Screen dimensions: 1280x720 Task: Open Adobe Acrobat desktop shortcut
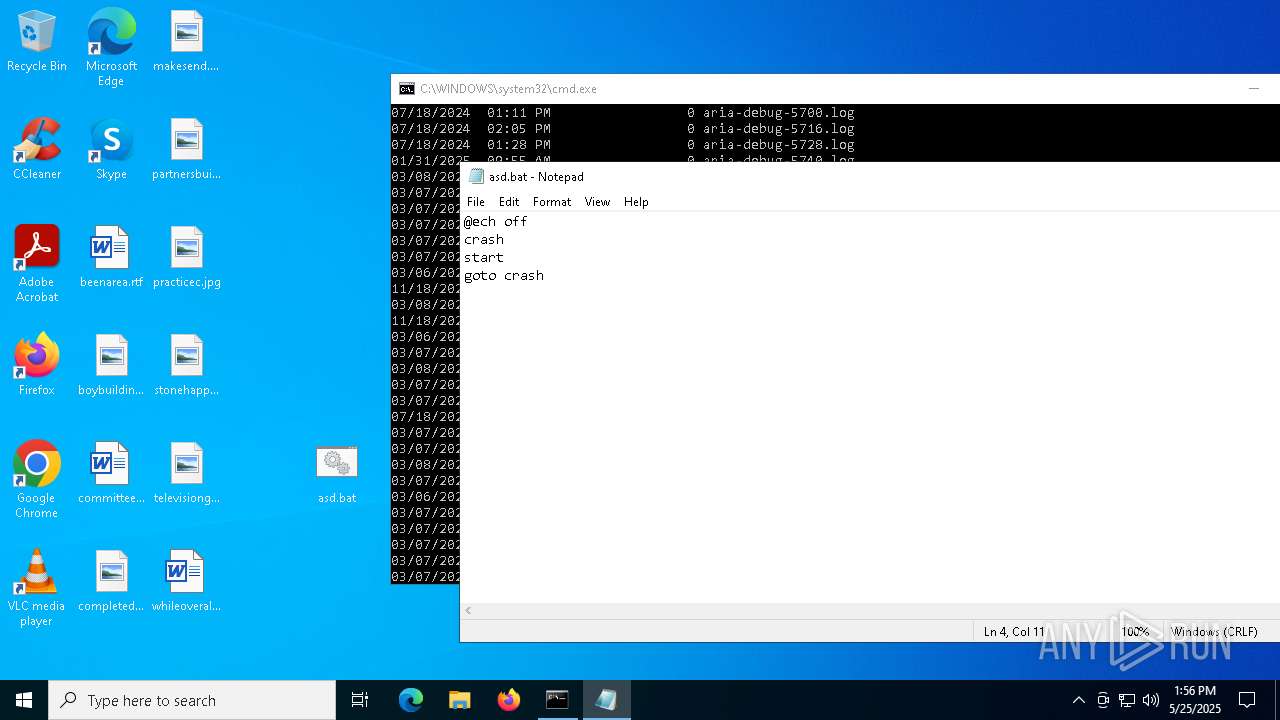37,263
